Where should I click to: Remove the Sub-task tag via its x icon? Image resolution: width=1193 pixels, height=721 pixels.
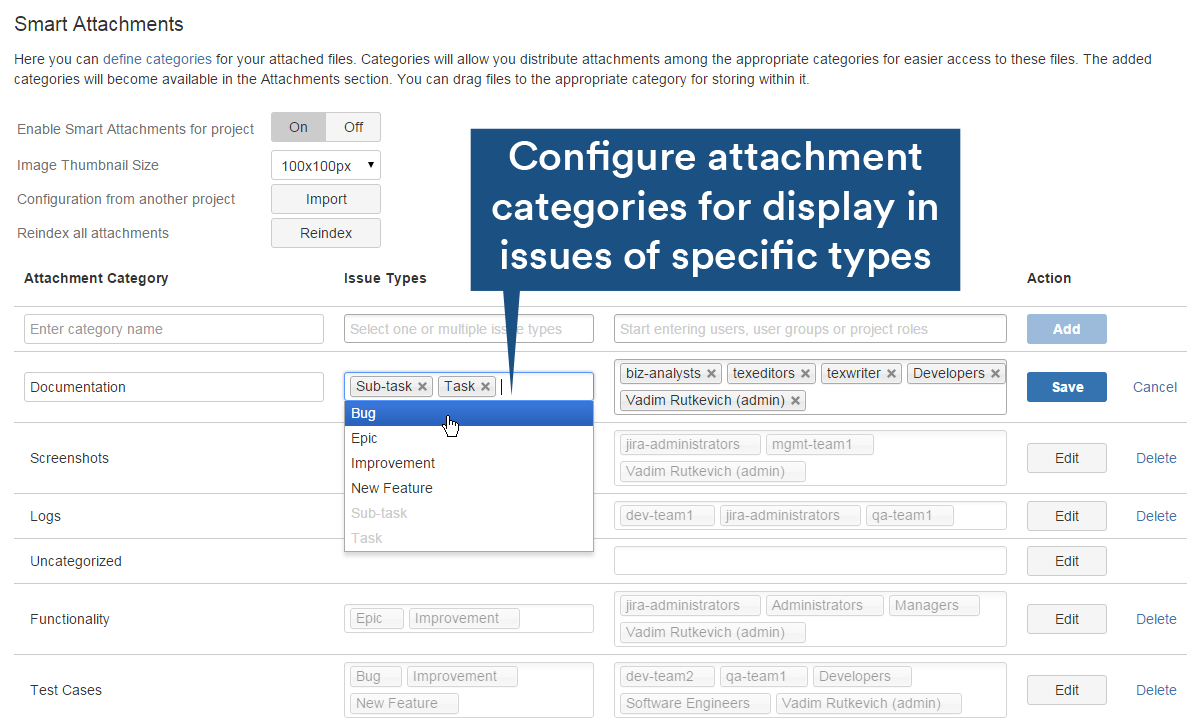point(421,386)
